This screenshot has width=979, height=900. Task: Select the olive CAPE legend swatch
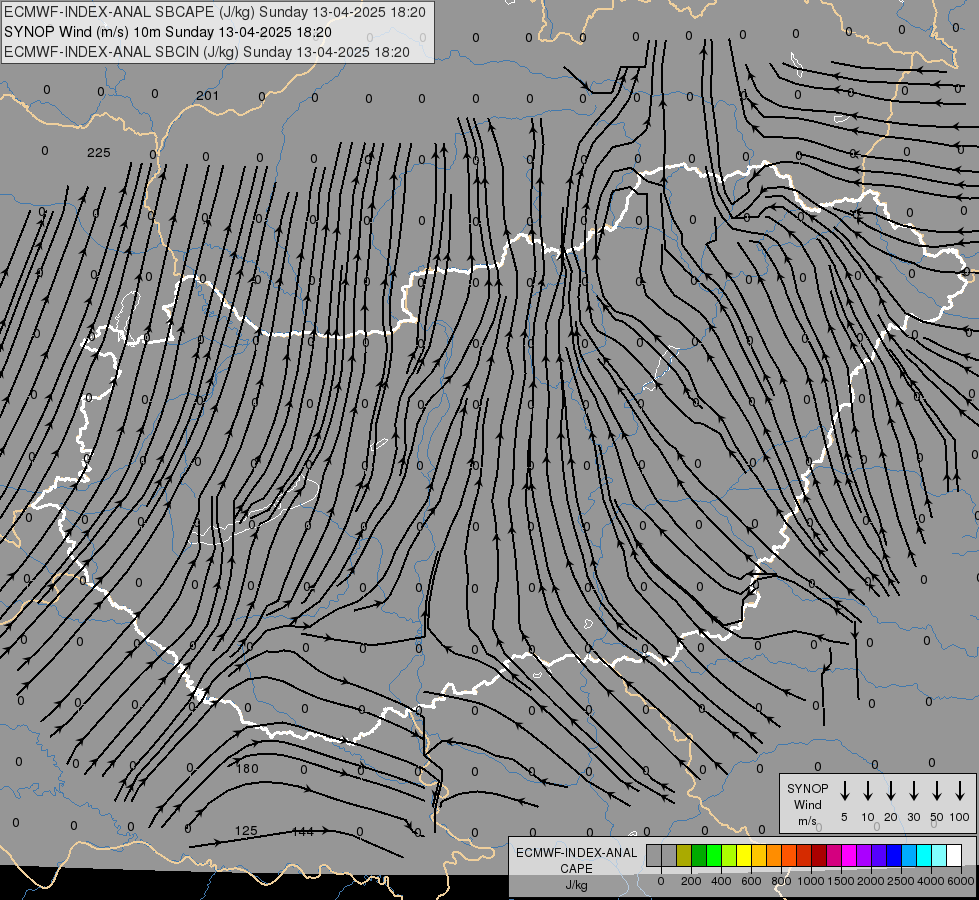pos(684,855)
